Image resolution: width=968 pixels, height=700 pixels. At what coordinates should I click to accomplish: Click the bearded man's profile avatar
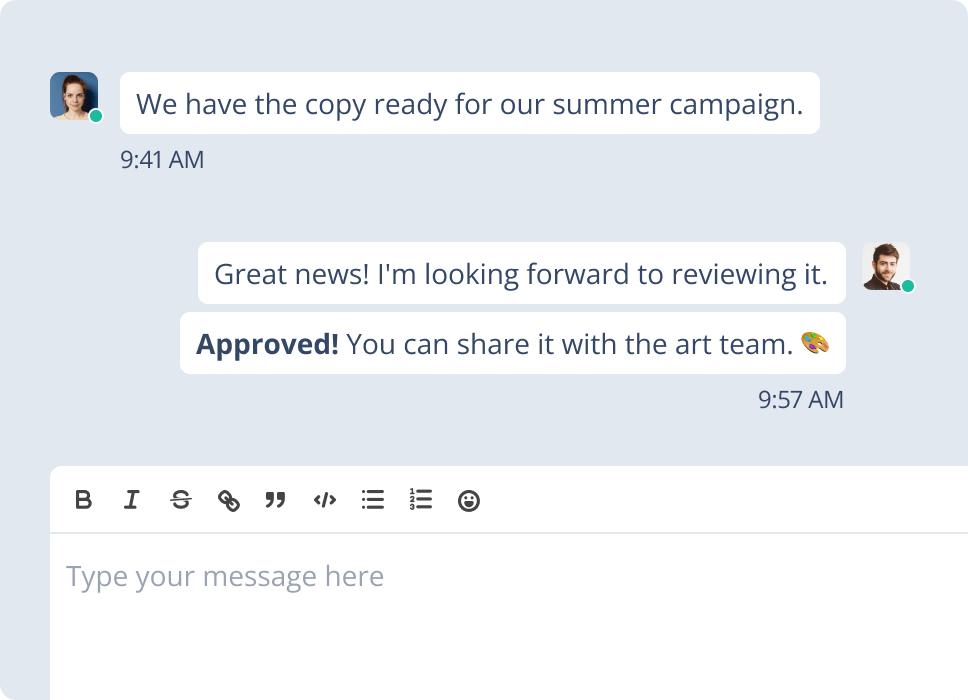(x=885, y=265)
